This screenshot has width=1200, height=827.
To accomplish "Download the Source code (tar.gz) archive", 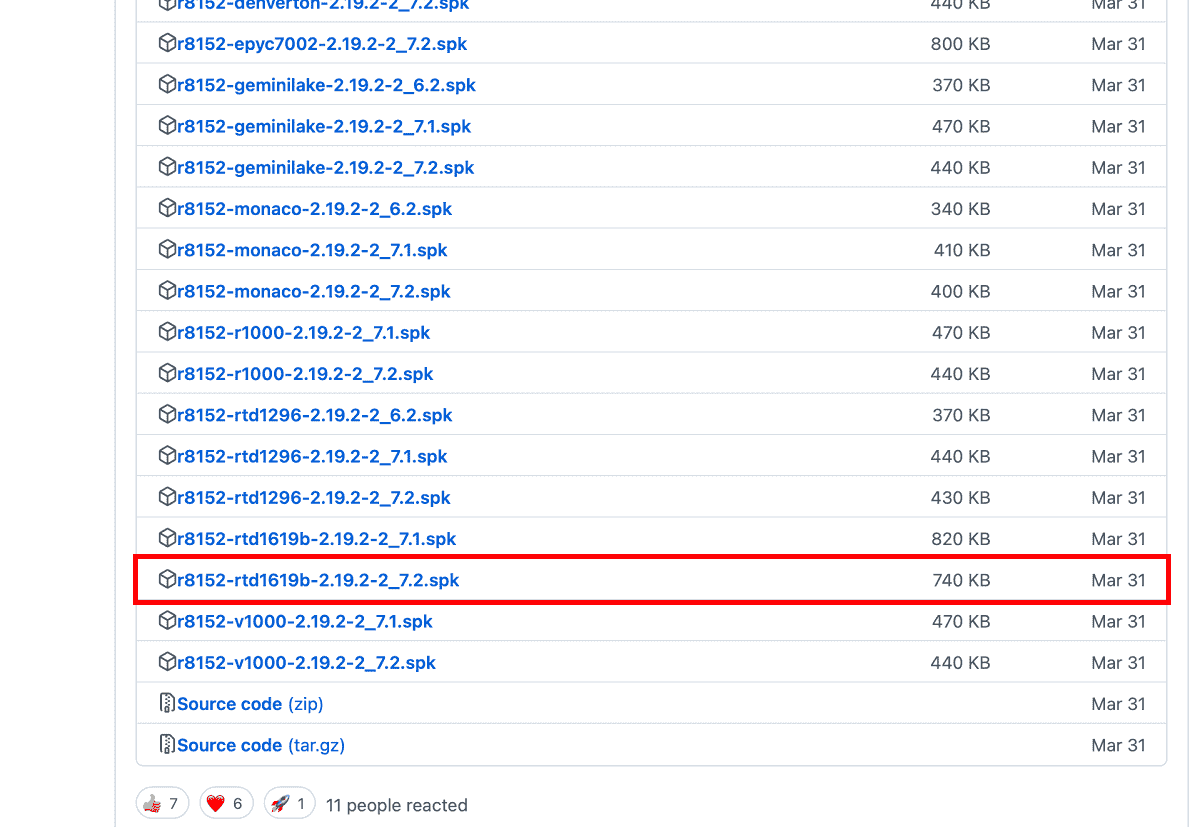I will coord(261,745).
